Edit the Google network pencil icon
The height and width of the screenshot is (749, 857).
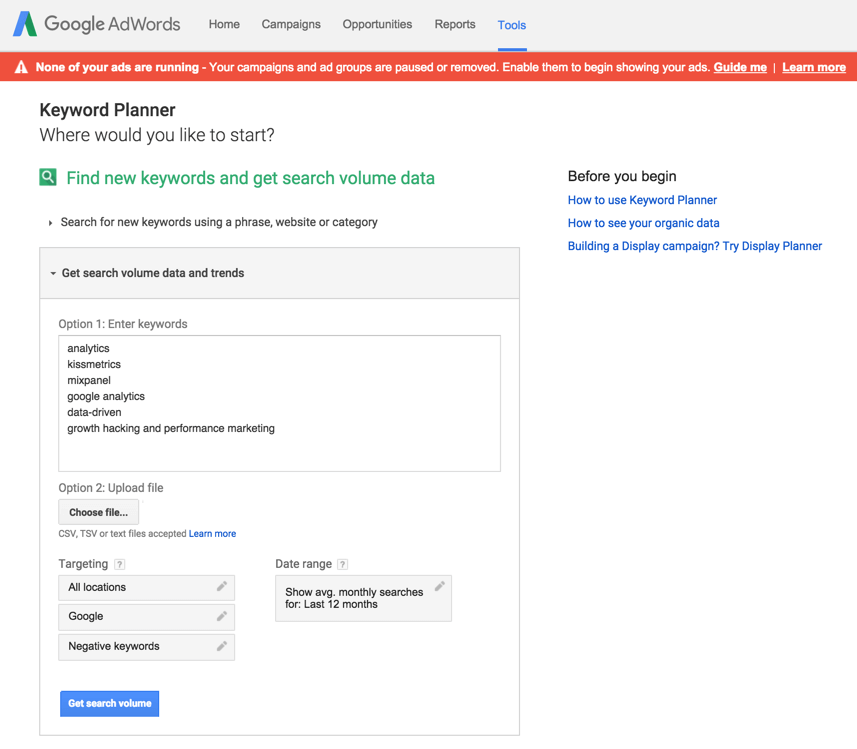(222, 617)
